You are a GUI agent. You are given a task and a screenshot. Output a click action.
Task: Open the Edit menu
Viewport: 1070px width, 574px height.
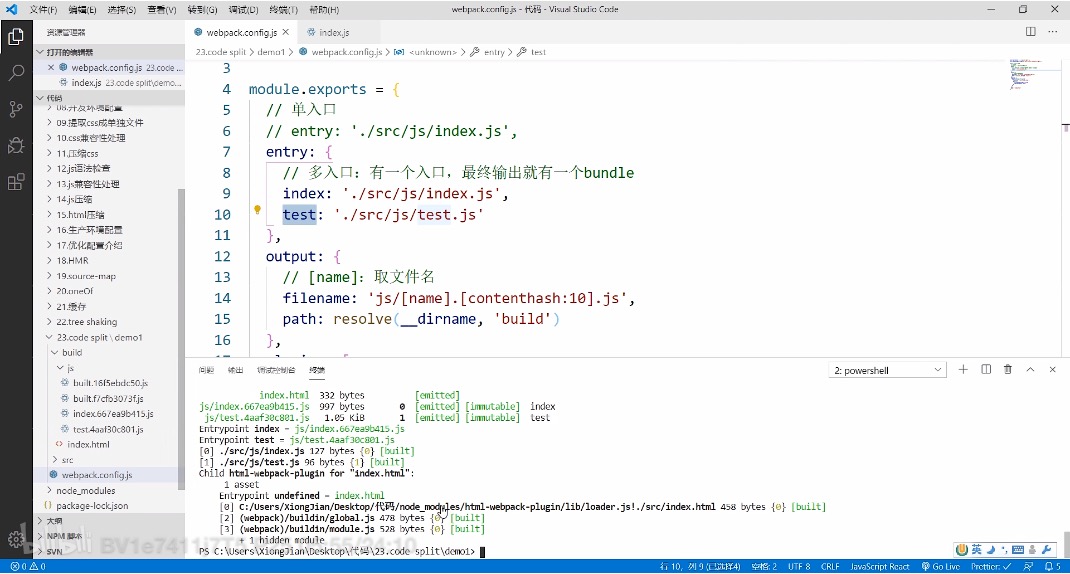(83, 10)
